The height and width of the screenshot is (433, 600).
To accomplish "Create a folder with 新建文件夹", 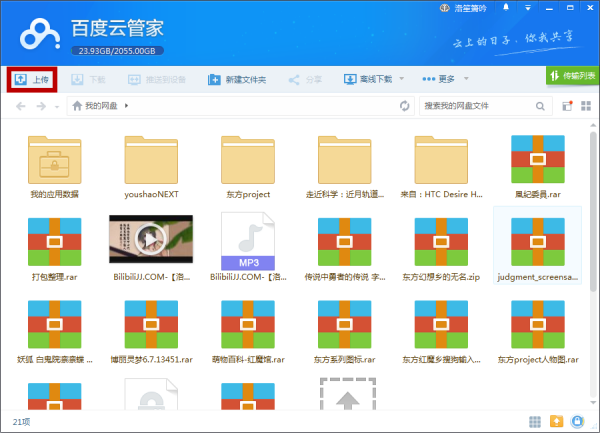I will (x=237, y=79).
